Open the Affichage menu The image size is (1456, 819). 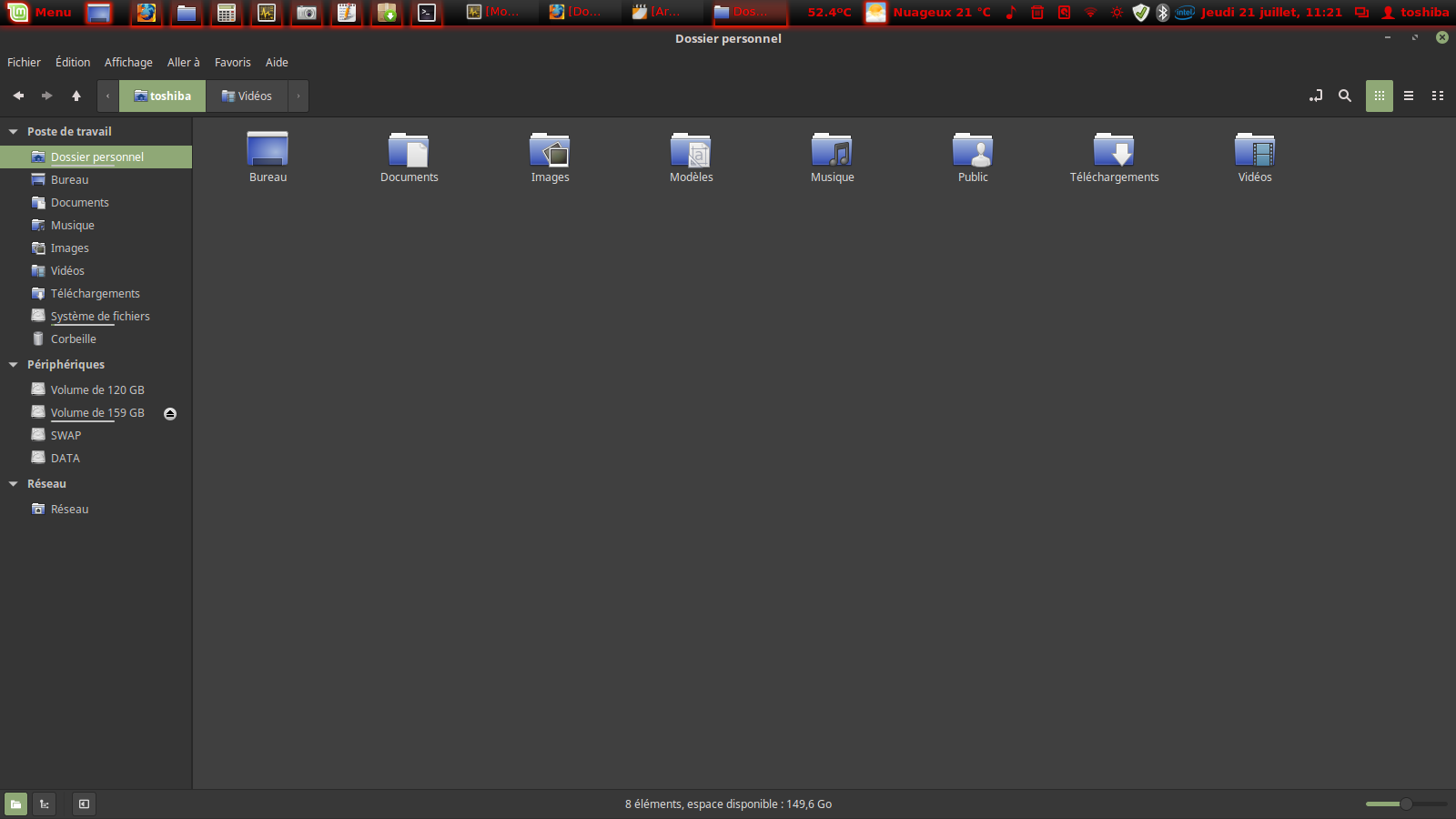(128, 63)
